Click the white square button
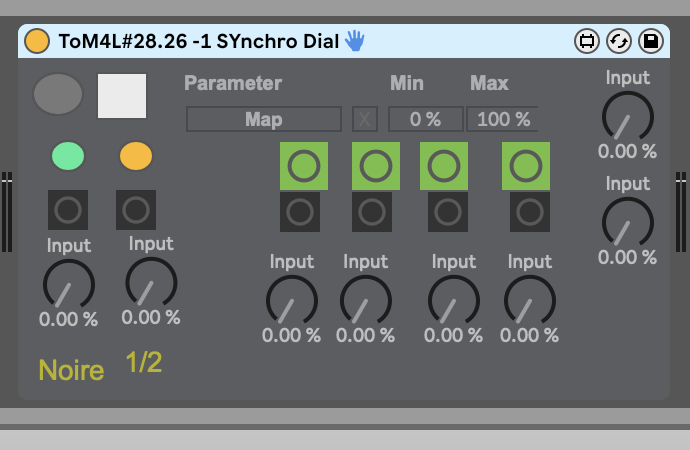Viewport: 690px width, 450px height. click(x=122, y=96)
